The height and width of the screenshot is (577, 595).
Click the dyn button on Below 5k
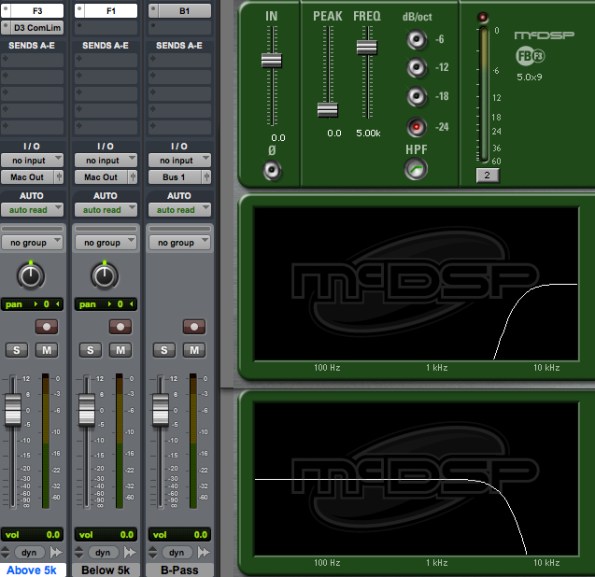click(102, 552)
